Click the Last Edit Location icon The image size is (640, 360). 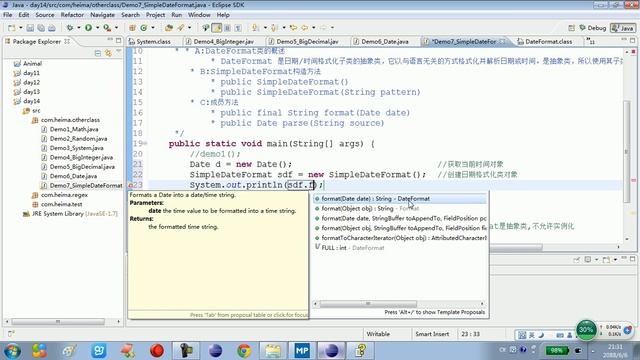pyautogui.click(x=293, y=28)
